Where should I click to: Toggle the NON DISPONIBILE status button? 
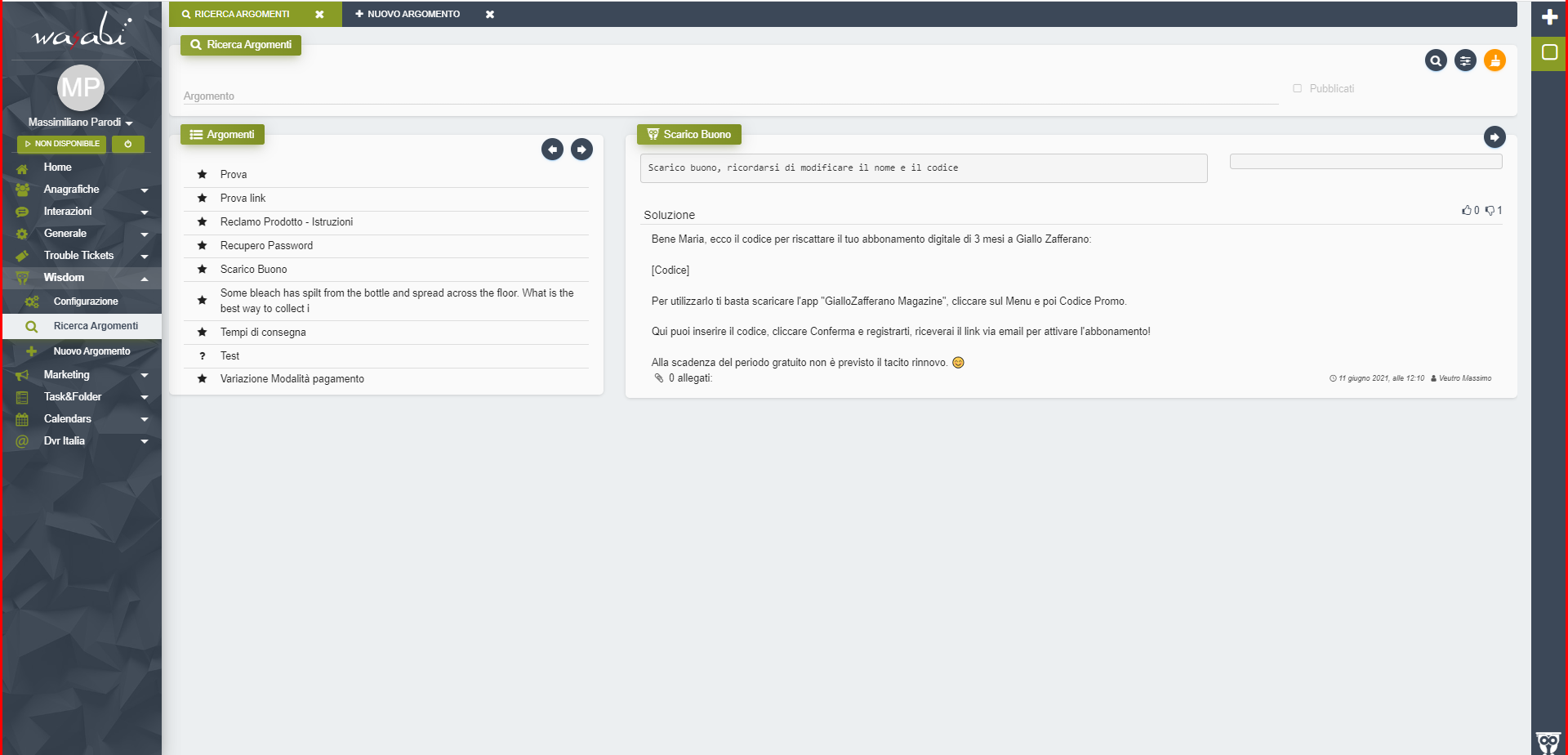click(62, 144)
